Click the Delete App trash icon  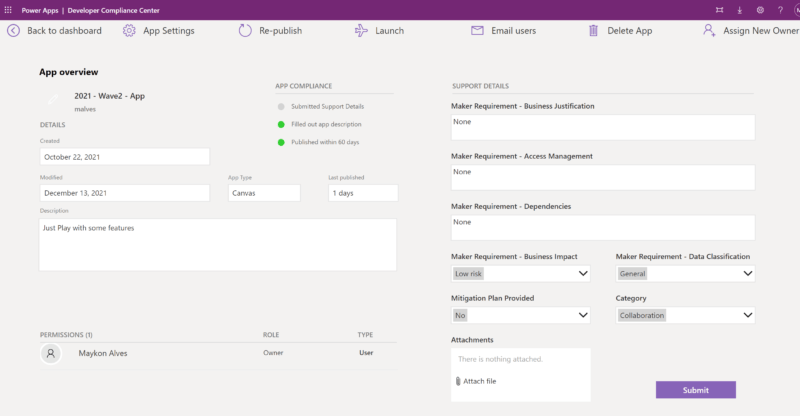click(593, 30)
